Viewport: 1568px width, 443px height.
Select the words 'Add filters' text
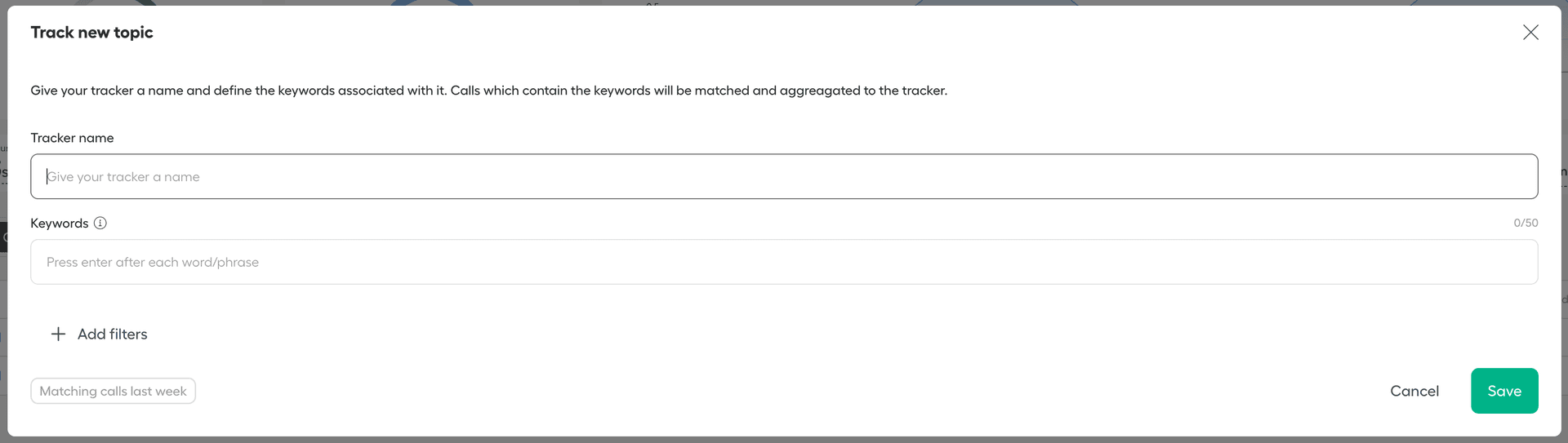point(113,334)
